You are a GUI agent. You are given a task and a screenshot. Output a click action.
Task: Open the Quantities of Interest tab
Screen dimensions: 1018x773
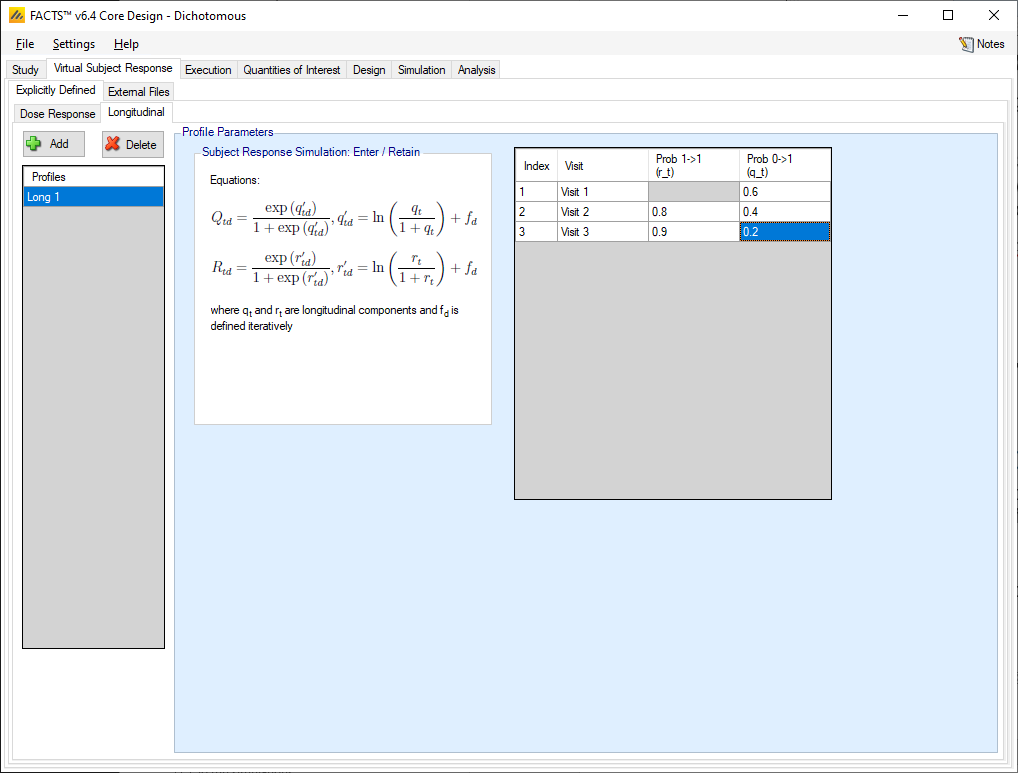point(292,70)
